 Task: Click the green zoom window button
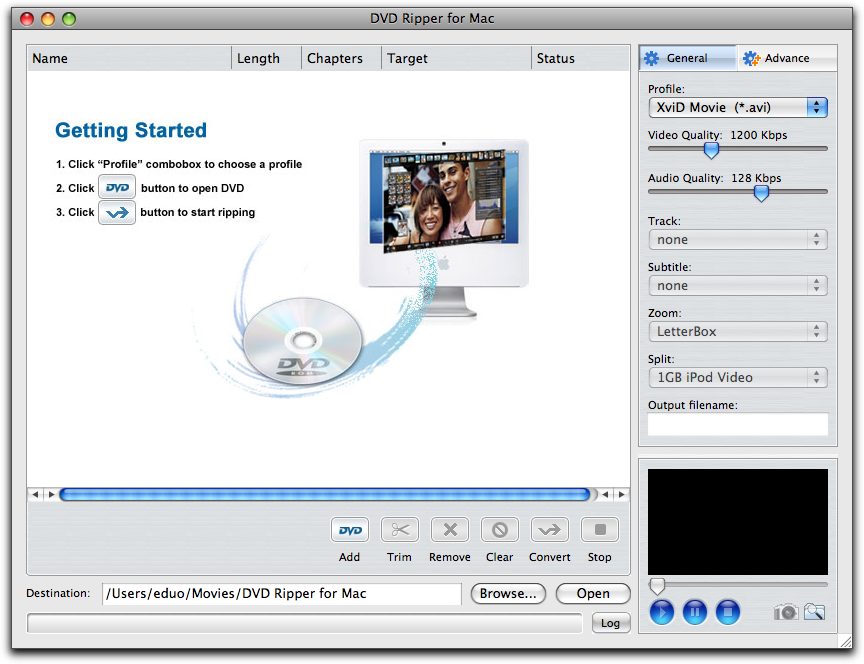pyautogui.click(x=69, y=19)
